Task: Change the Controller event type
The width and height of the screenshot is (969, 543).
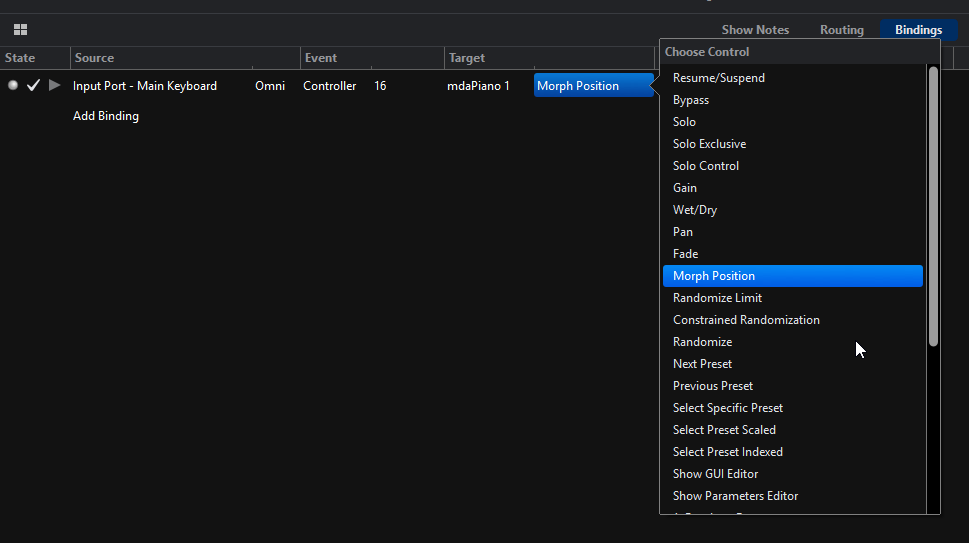Action: coord(329,86)
